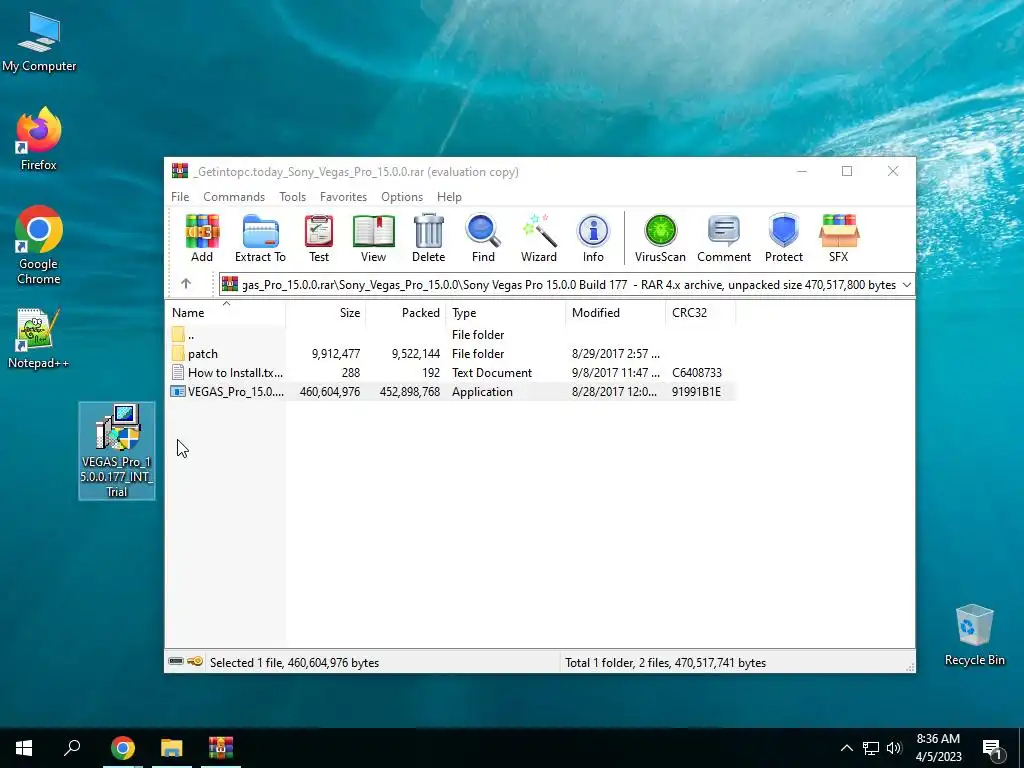Select the patch folder row
The height and width of the screenshot is (768, 1024).
point(451,353)
